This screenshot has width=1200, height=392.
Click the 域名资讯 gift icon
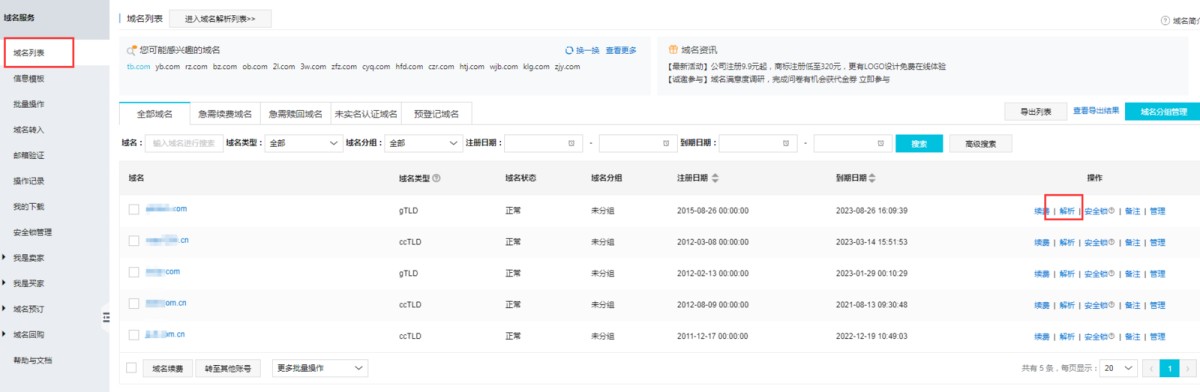pyautogui.click(x=672, y=49)
